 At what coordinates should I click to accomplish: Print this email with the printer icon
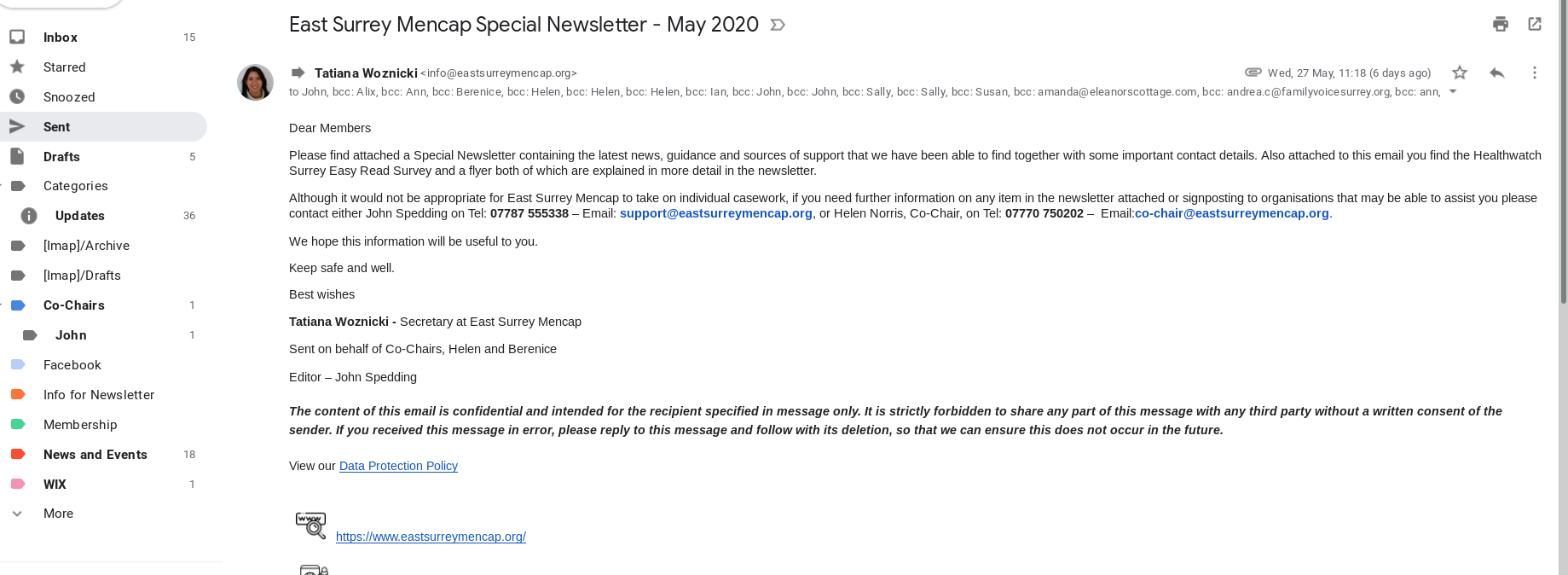click(x=1501, y=24)
